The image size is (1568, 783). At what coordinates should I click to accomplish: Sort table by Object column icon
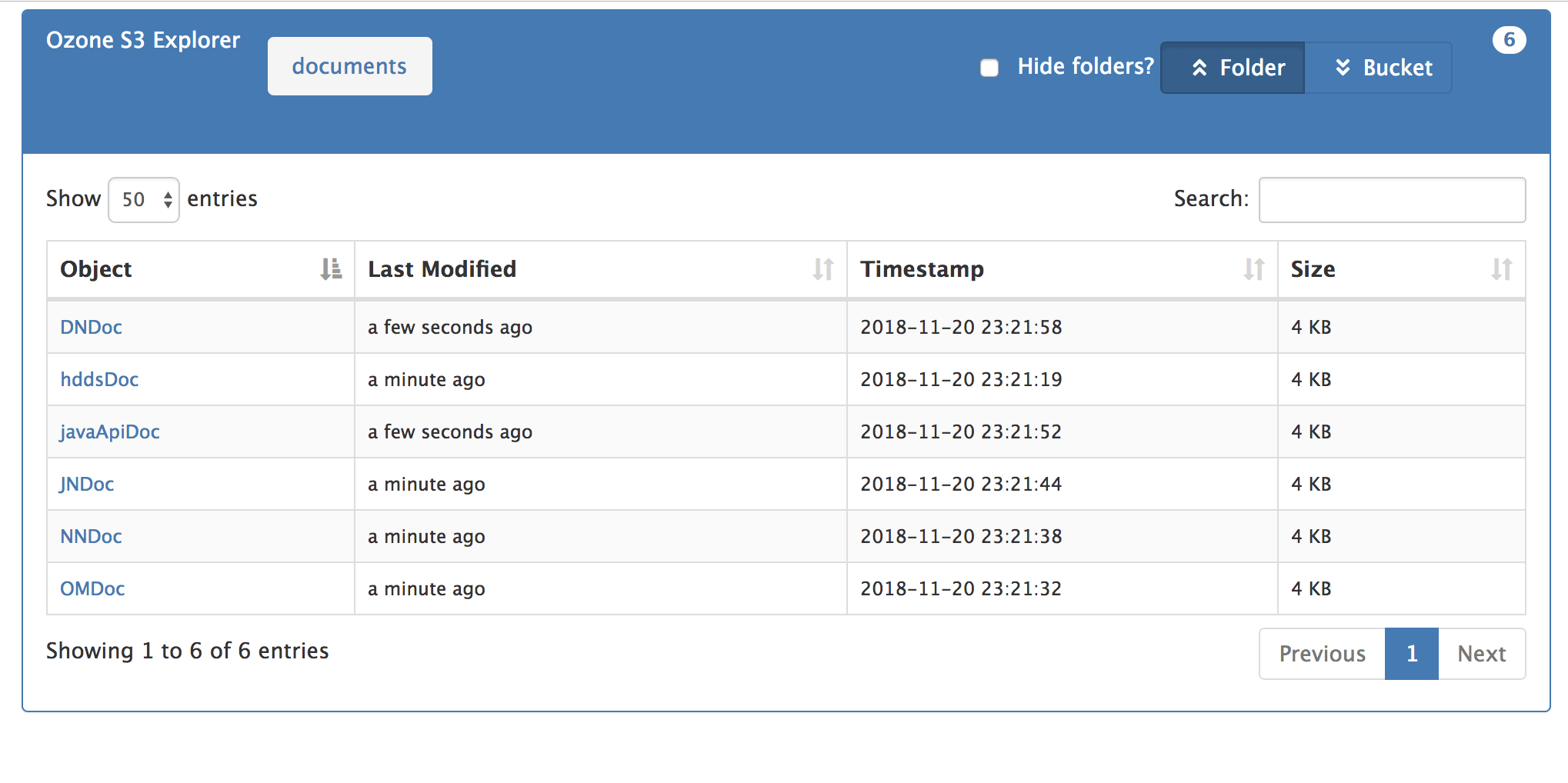(331, 269)
